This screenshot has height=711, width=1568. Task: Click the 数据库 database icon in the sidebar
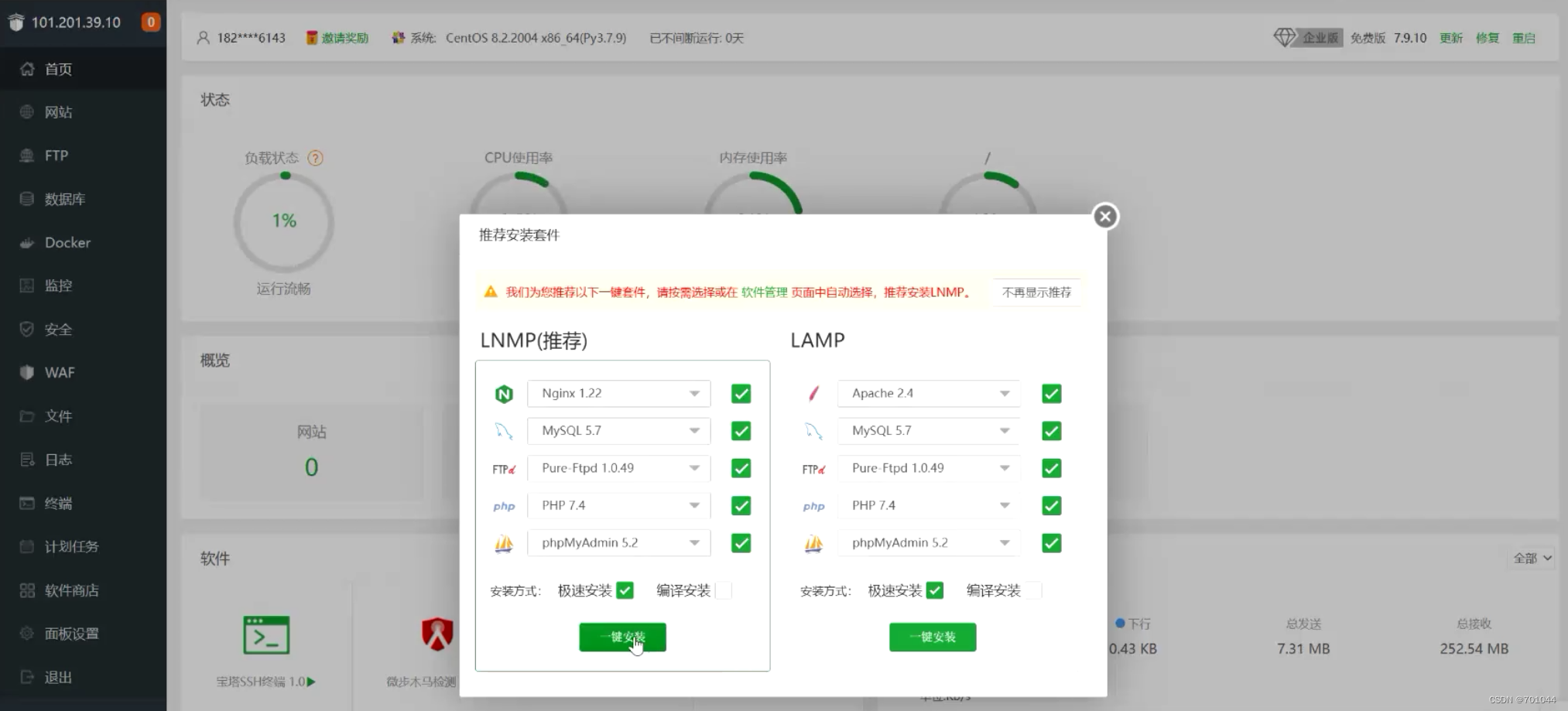tap(27, 199)
